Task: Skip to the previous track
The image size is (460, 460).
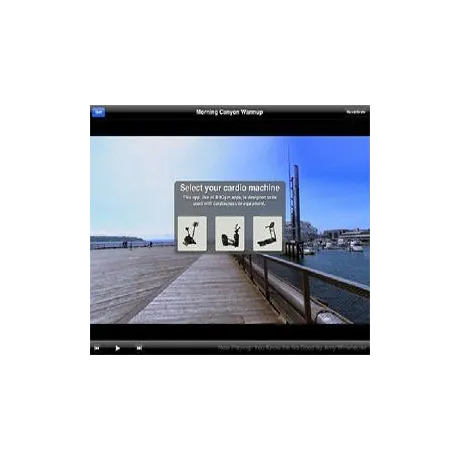Action: pos(97,348)
